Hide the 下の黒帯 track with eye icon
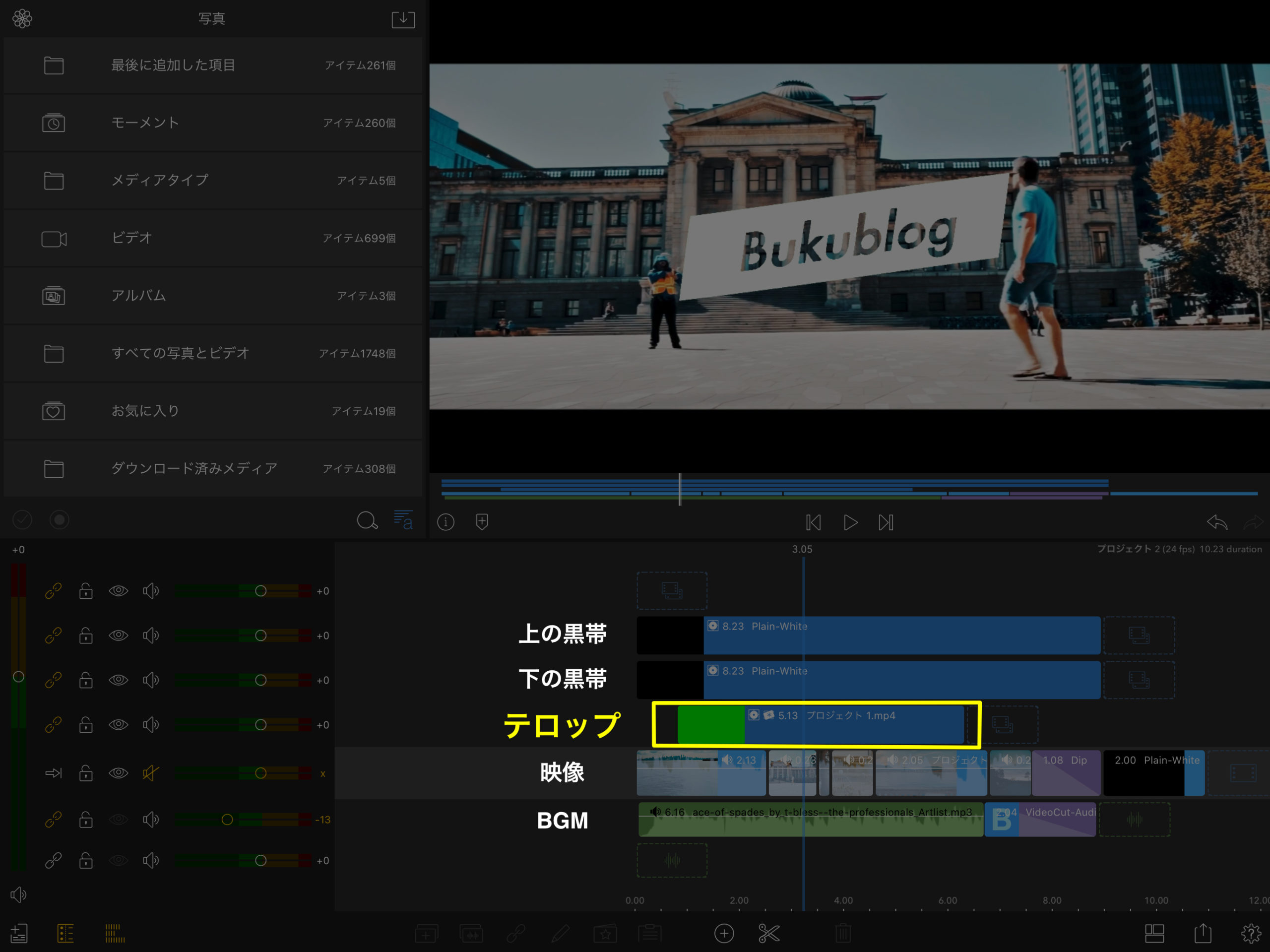The height and width of the screenshot is (952, 1270). point(118,681)
